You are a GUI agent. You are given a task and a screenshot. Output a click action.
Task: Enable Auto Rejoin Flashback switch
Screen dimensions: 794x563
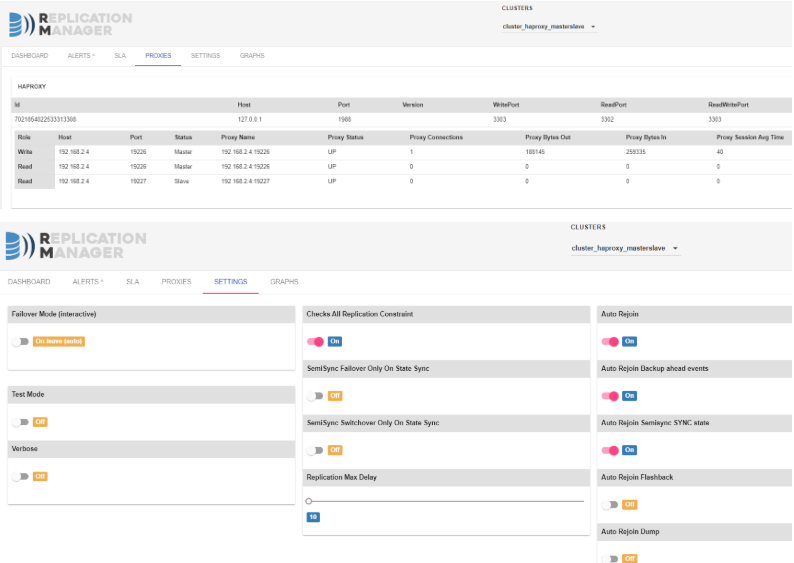click(610, 505)
